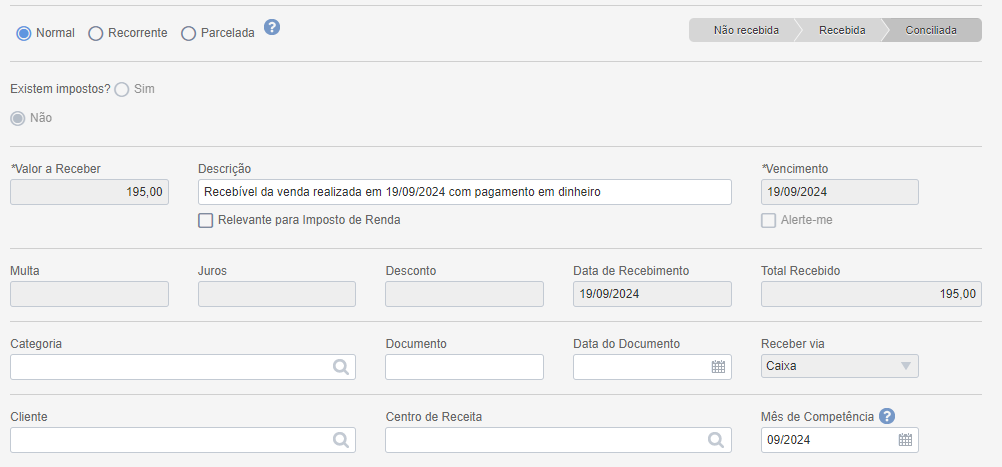This screenshot has height=467, width=1002.
Task: Click the Total Recebido field
Action: pos(872,294)
